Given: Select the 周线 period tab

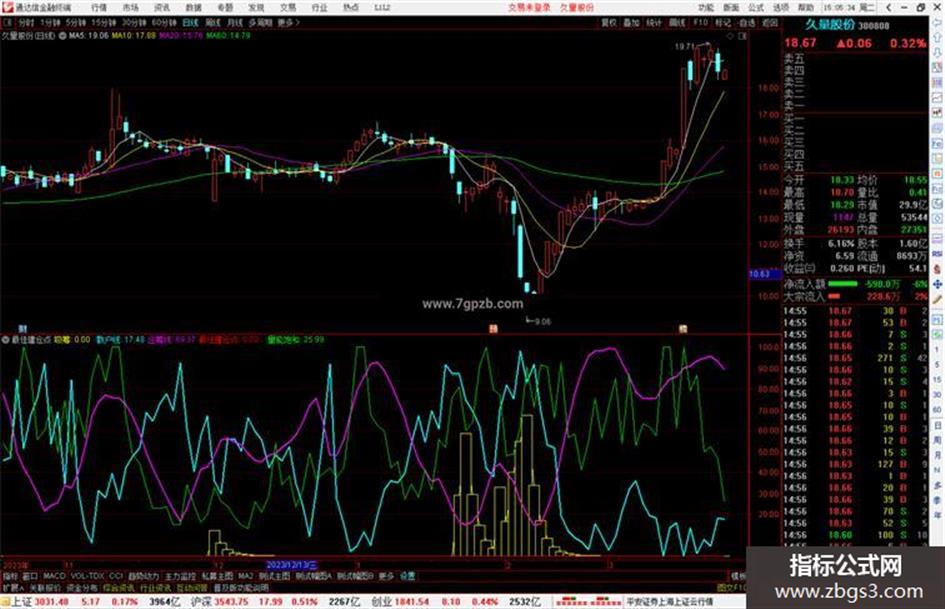Looking at the screenshot, I should (213, 22).
